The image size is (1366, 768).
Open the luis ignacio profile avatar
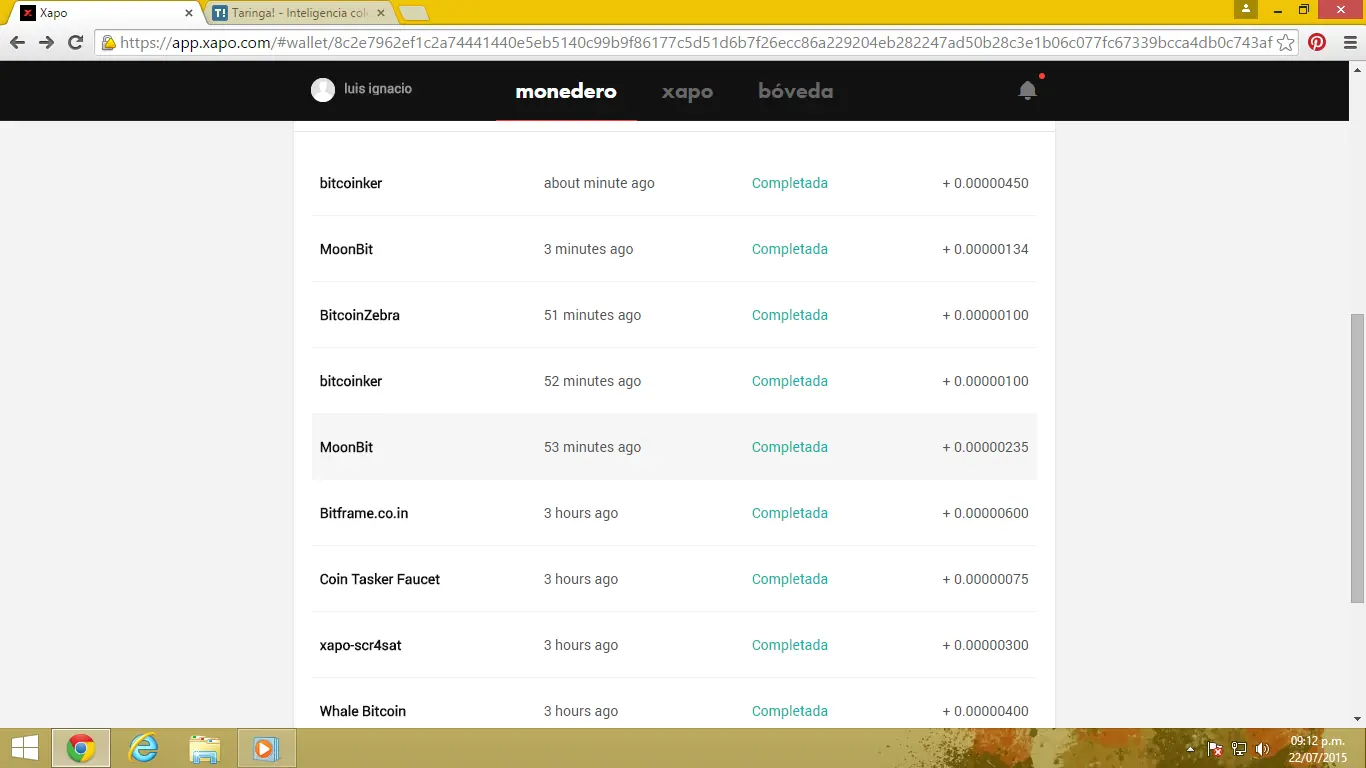tap(323, 90)
